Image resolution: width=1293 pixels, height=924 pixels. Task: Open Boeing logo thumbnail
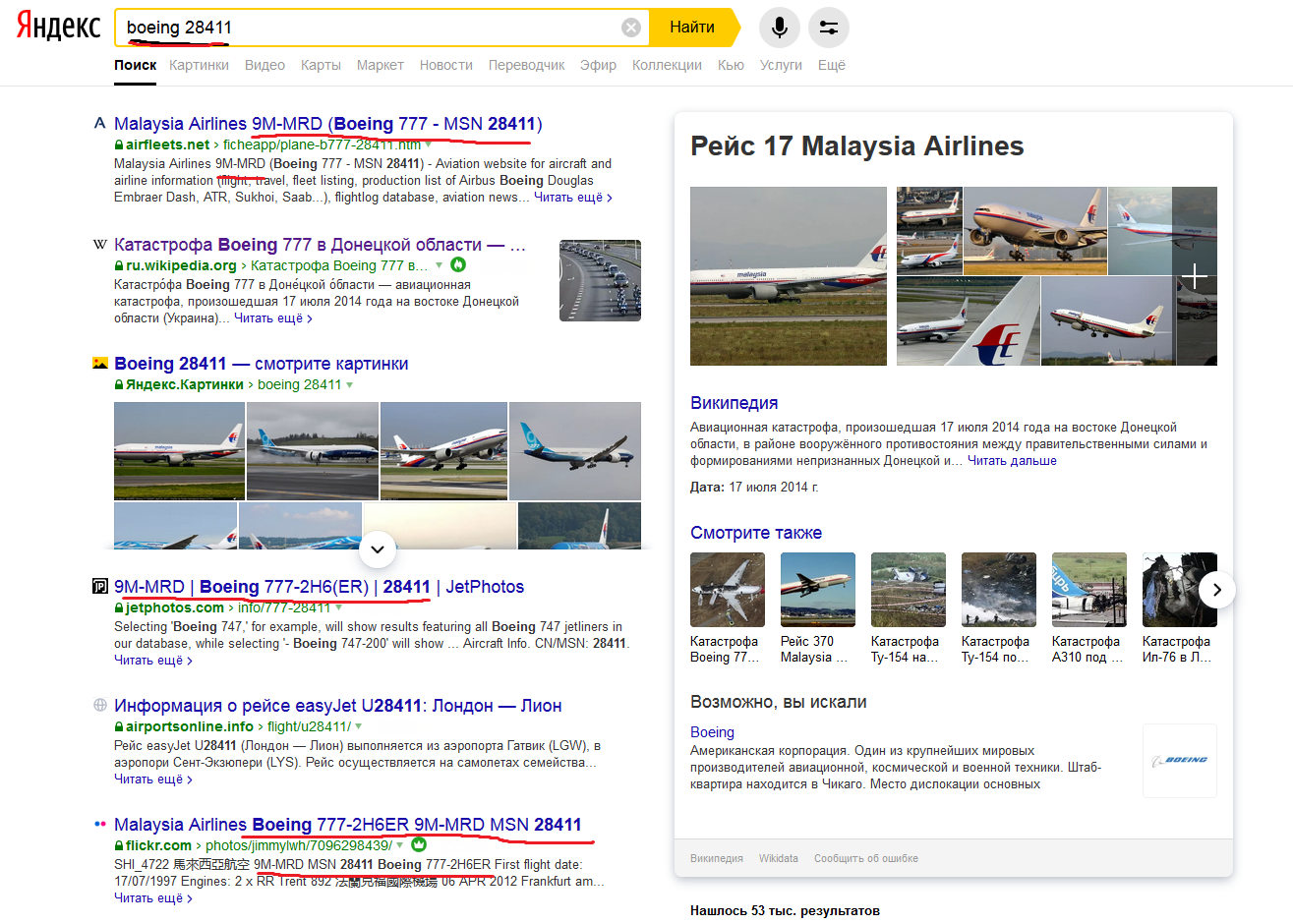click(1180, 760)
